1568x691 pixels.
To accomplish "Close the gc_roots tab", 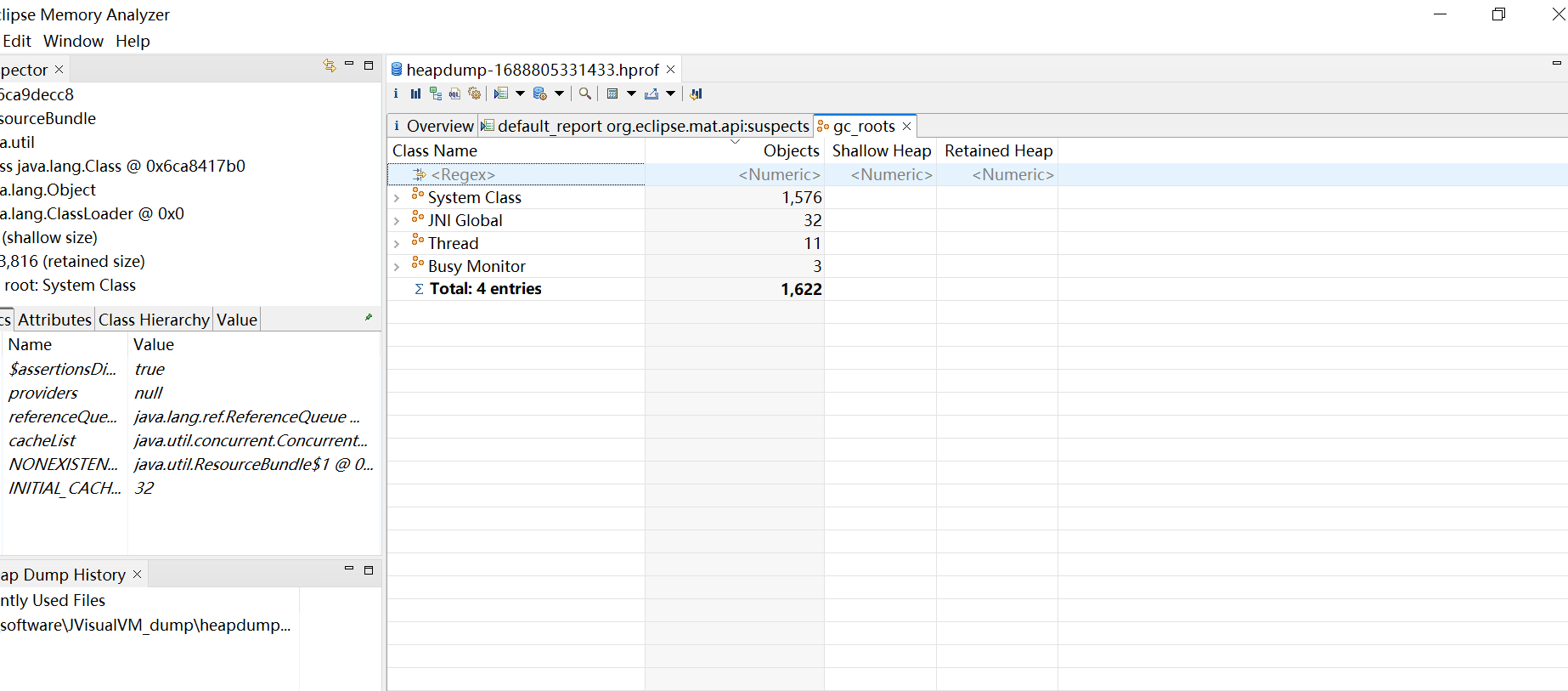I will [906, 127].
